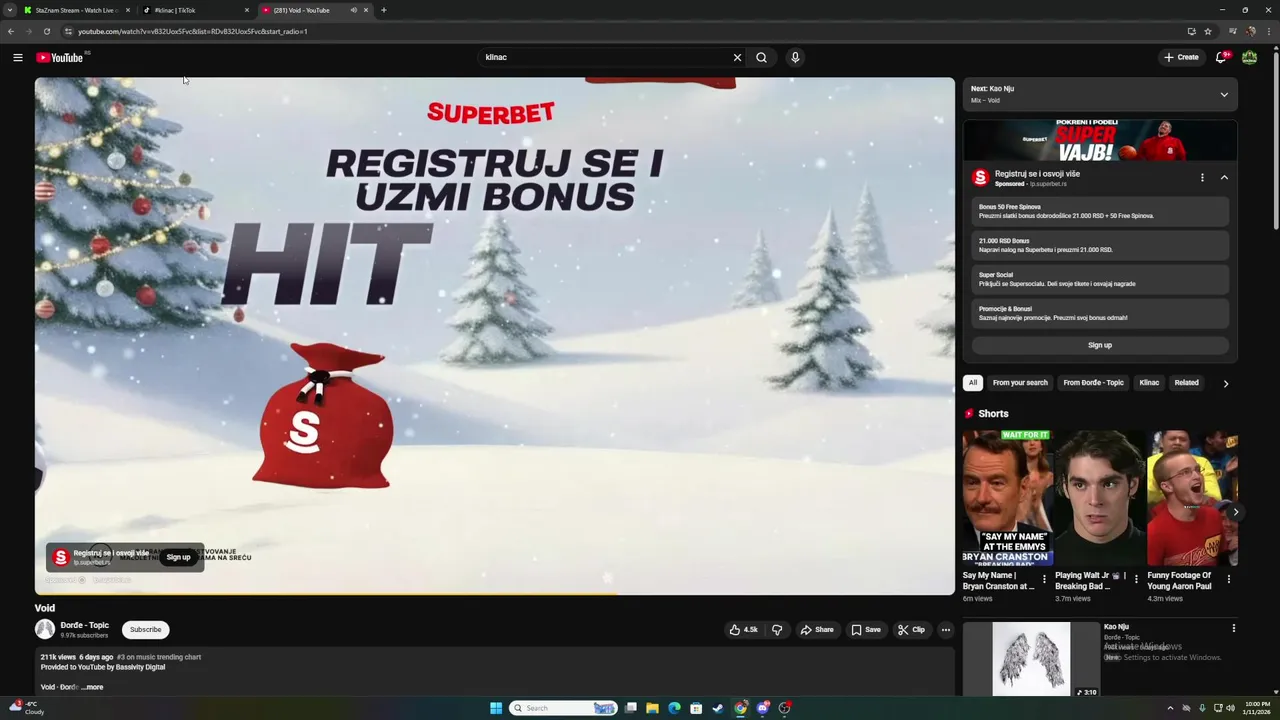Like the video Void
The height and width of the screenshot is (720, 1280).
[743, 630]
